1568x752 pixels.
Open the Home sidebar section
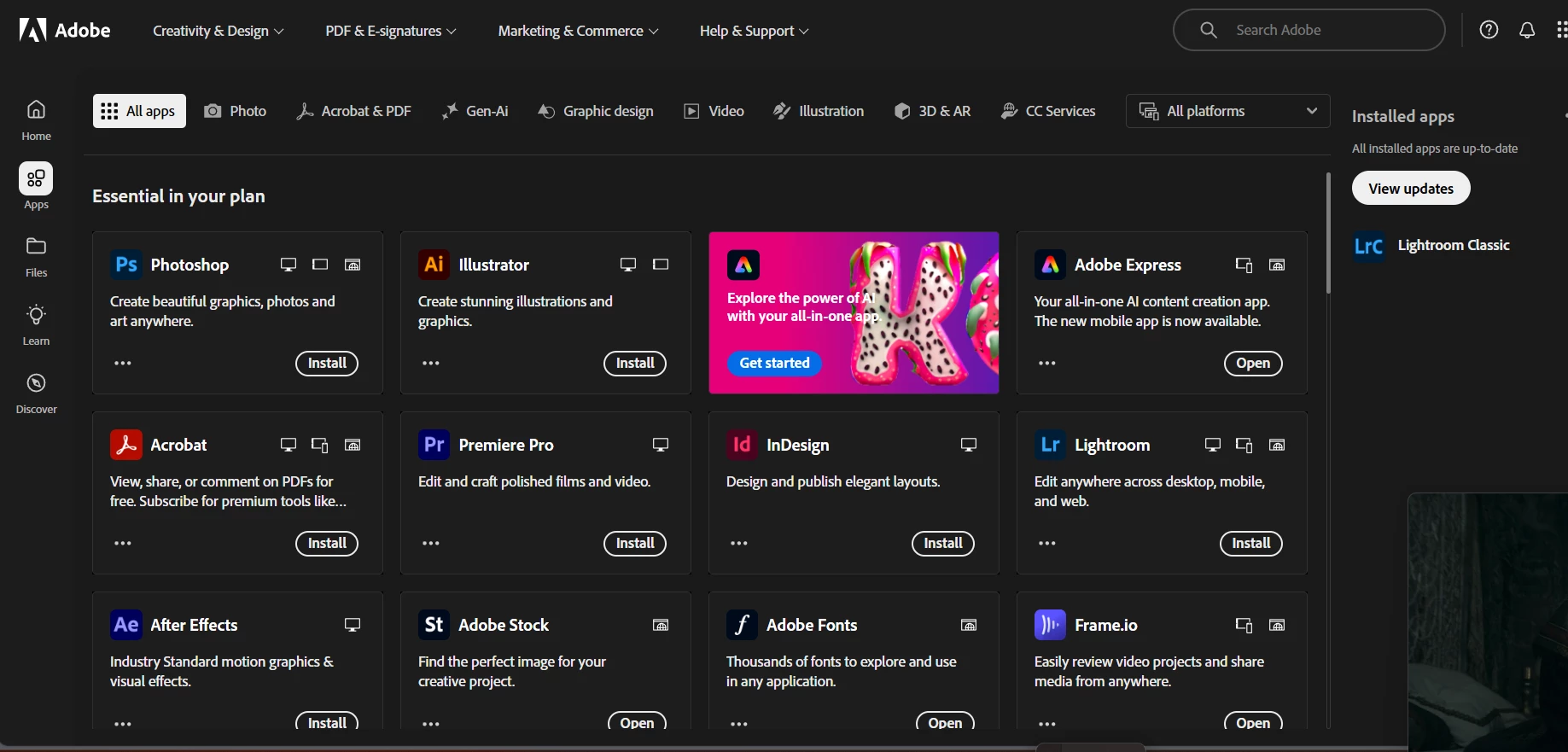tap(36, 120)
